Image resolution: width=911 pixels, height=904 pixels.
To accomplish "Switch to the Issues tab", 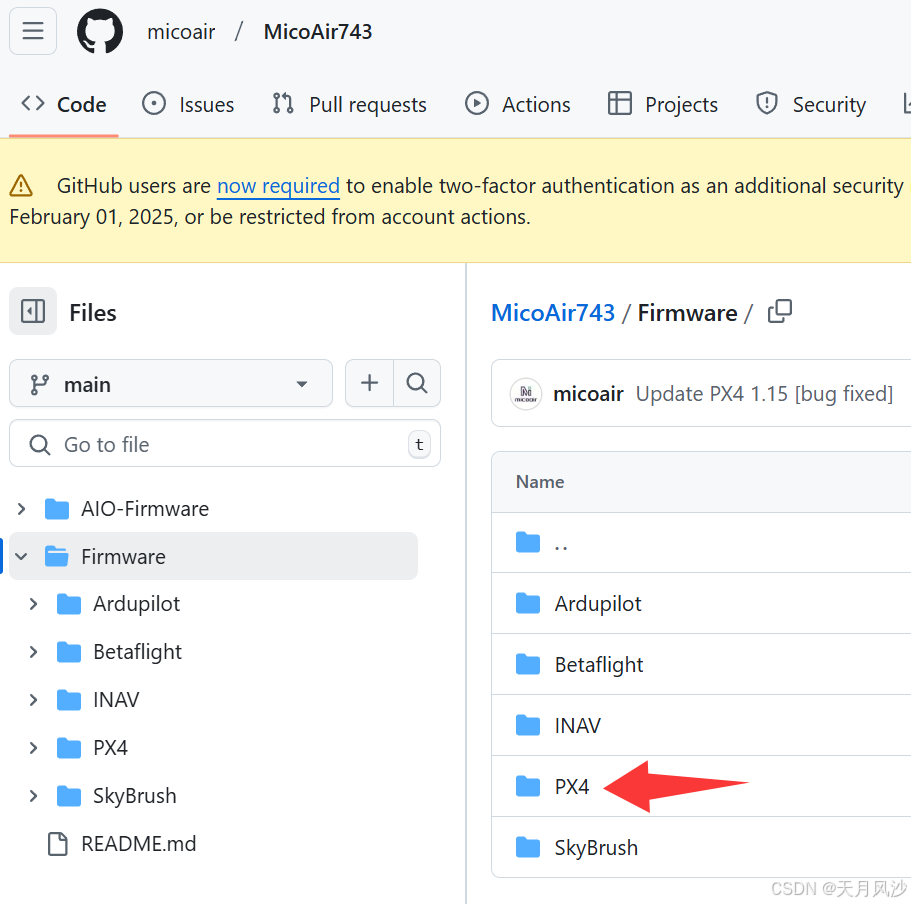I will (x=188, y=105).
